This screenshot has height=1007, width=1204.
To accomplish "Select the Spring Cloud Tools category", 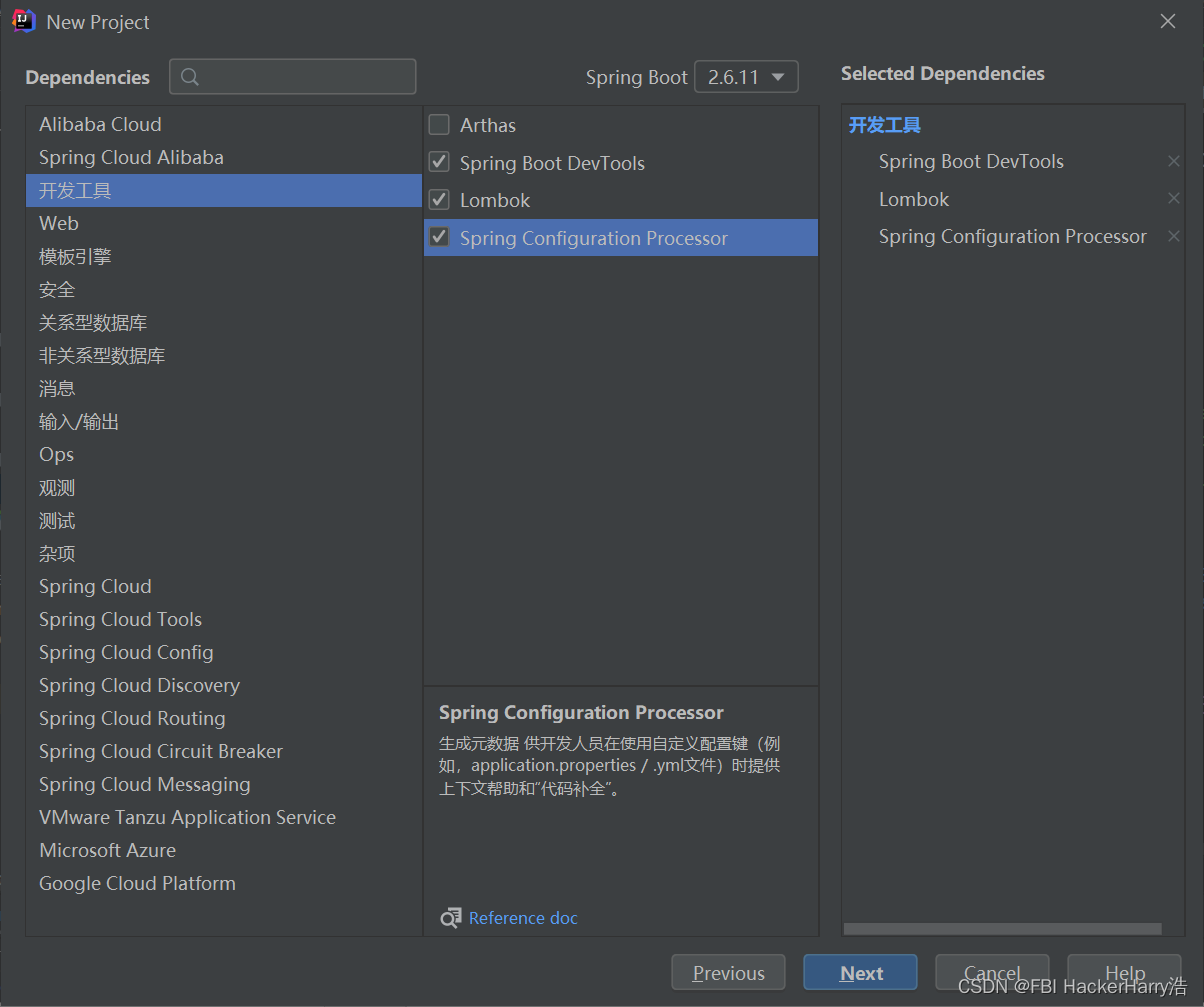I will tap(224, 619).
